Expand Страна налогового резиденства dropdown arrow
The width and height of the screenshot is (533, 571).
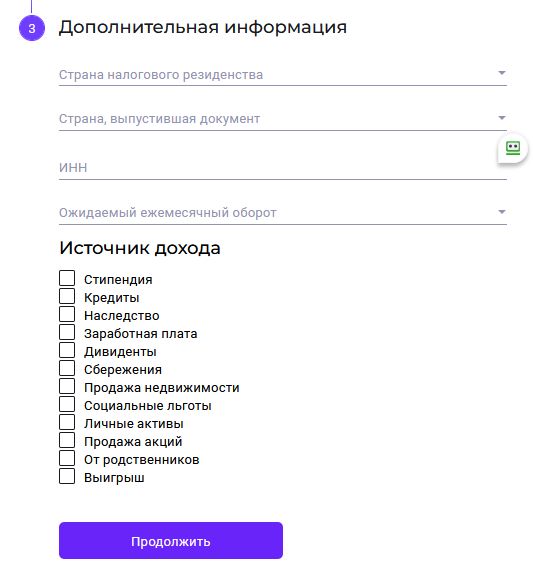502,73
